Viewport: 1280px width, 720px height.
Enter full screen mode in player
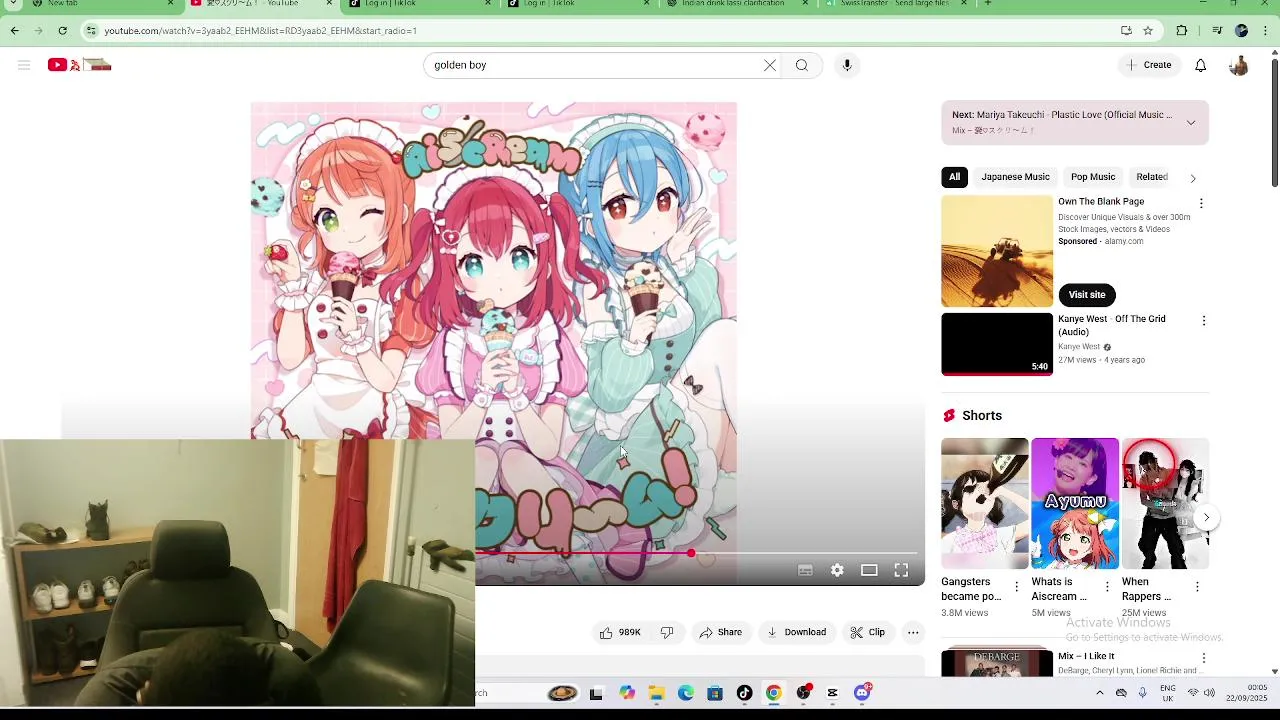(901, 570)
